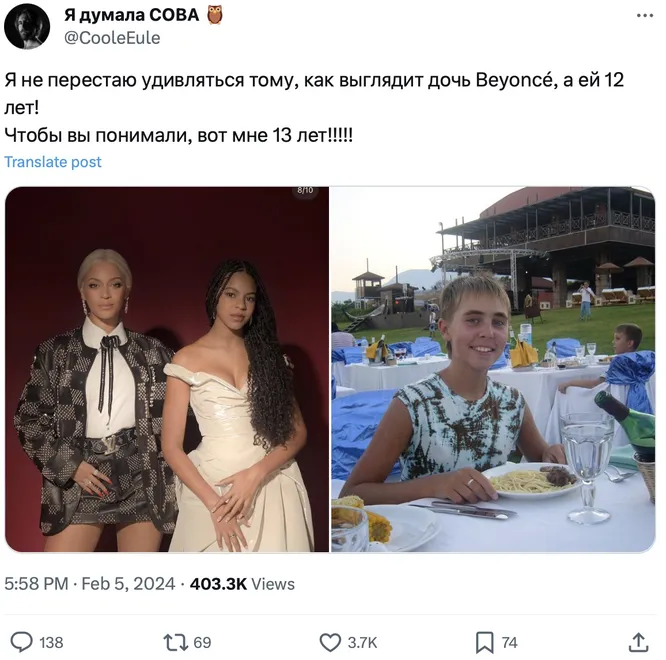This screenshot has height=660, width=666.
Task: Open right photo of outdoor dinner table
Action: [493, 369]
